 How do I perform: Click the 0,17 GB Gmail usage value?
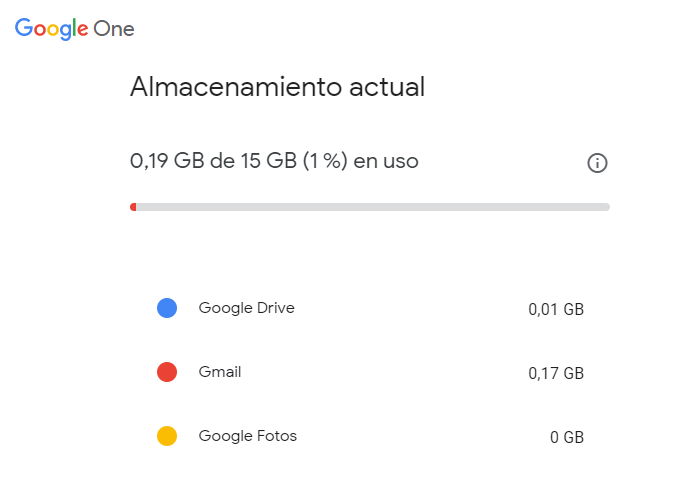[556, 374]
